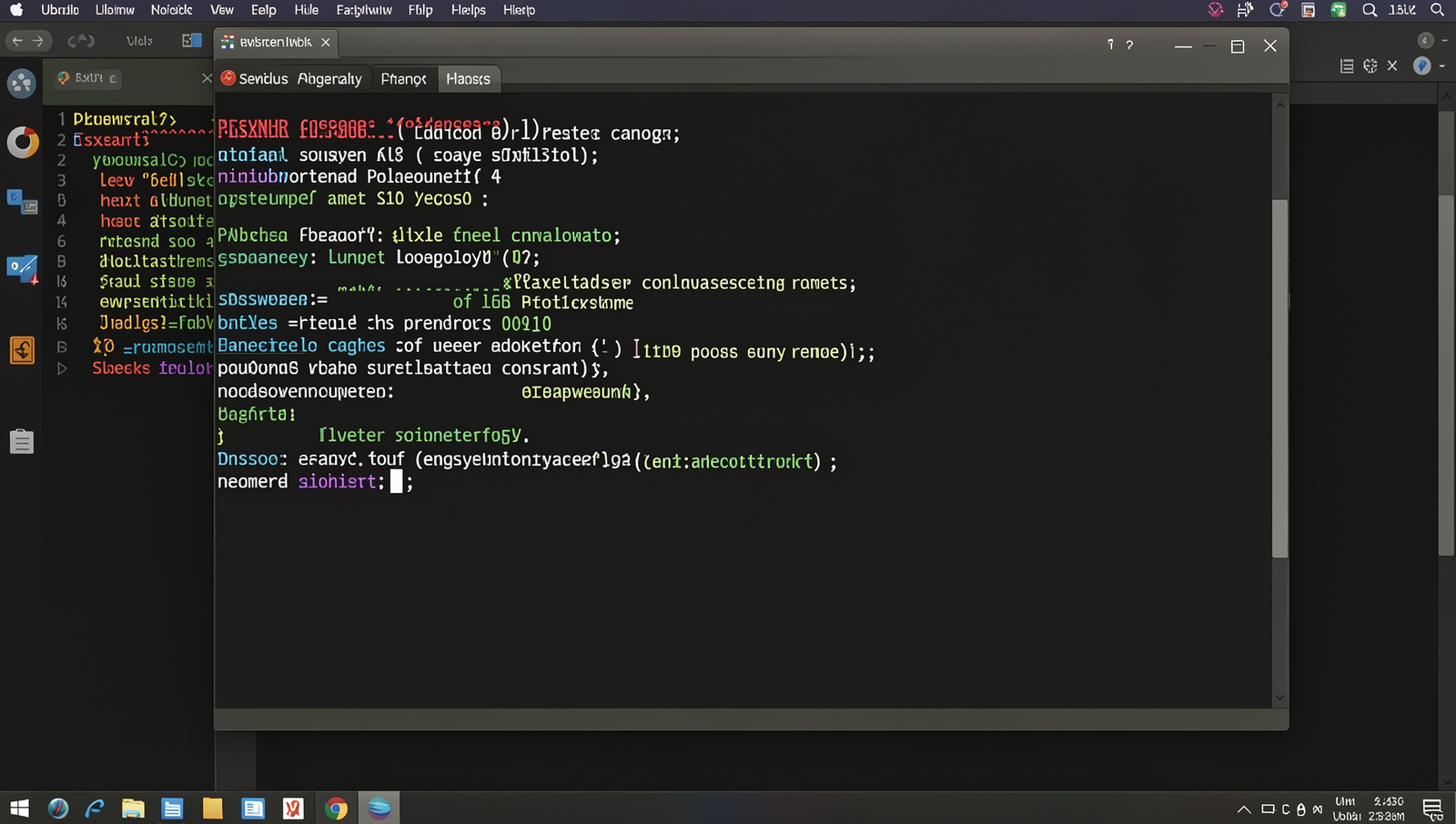Click the Bagfirta! code line
The height and width of the screenshot is (824, 1456).
coord(257,414)
